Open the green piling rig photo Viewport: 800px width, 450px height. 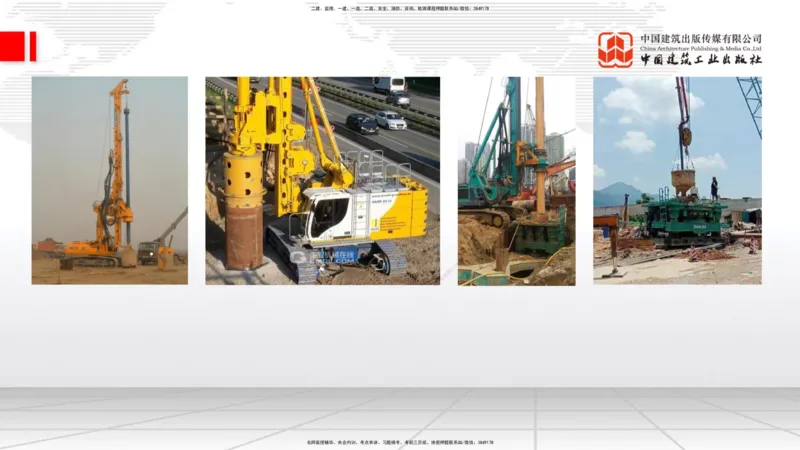(x=516, y=180)
